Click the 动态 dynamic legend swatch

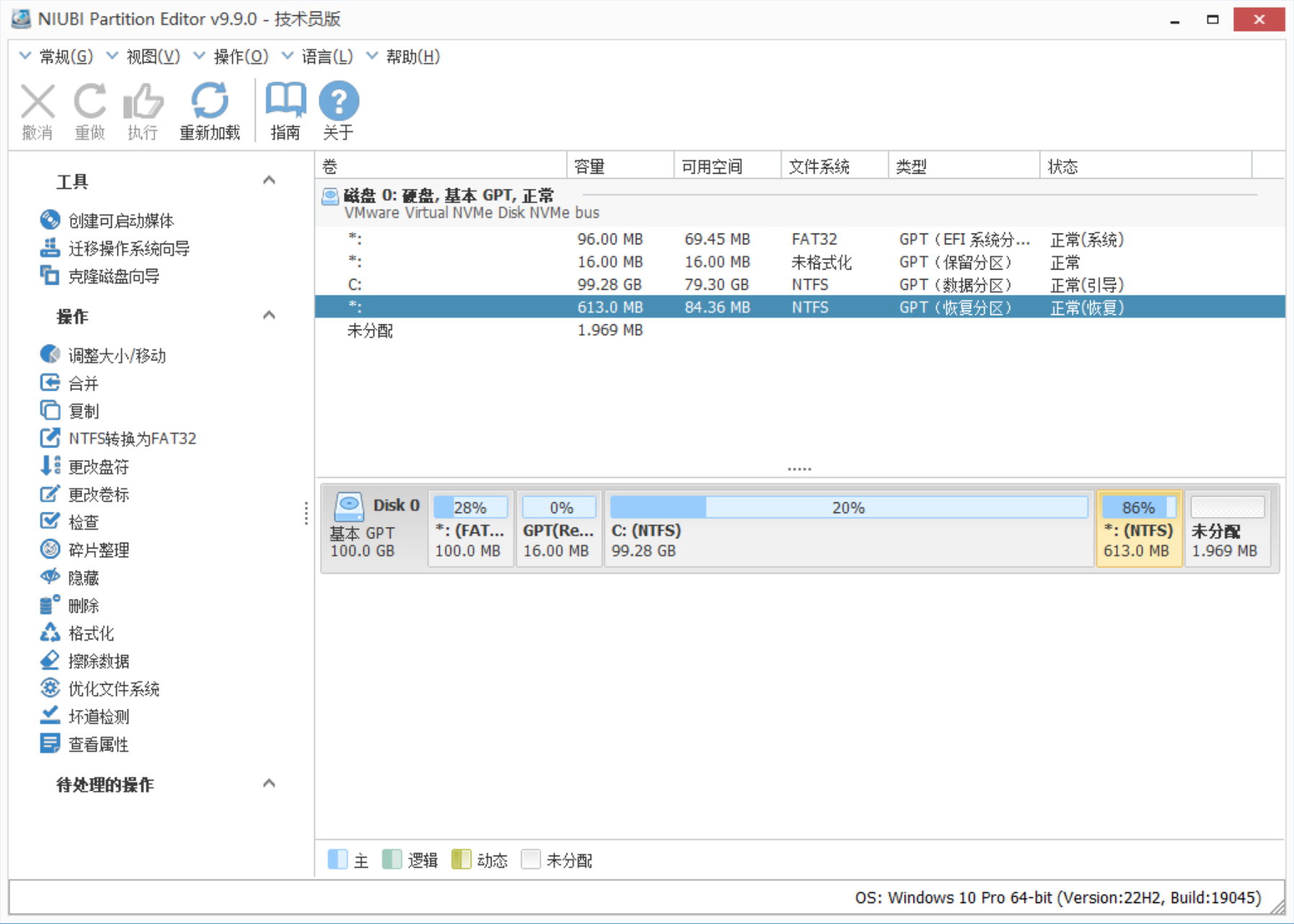[x=461, y=859]
